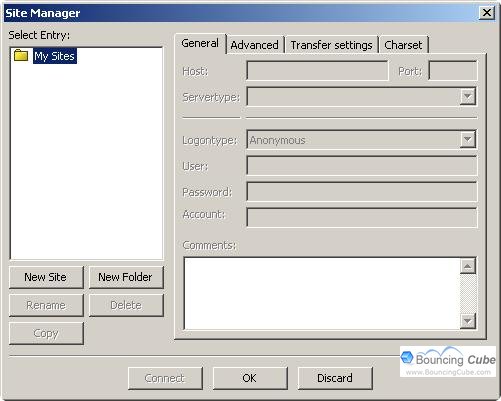This screenshot has height=401, width=501.
Task: Switch to the Charset tab
Action: (x=403, y=45)
